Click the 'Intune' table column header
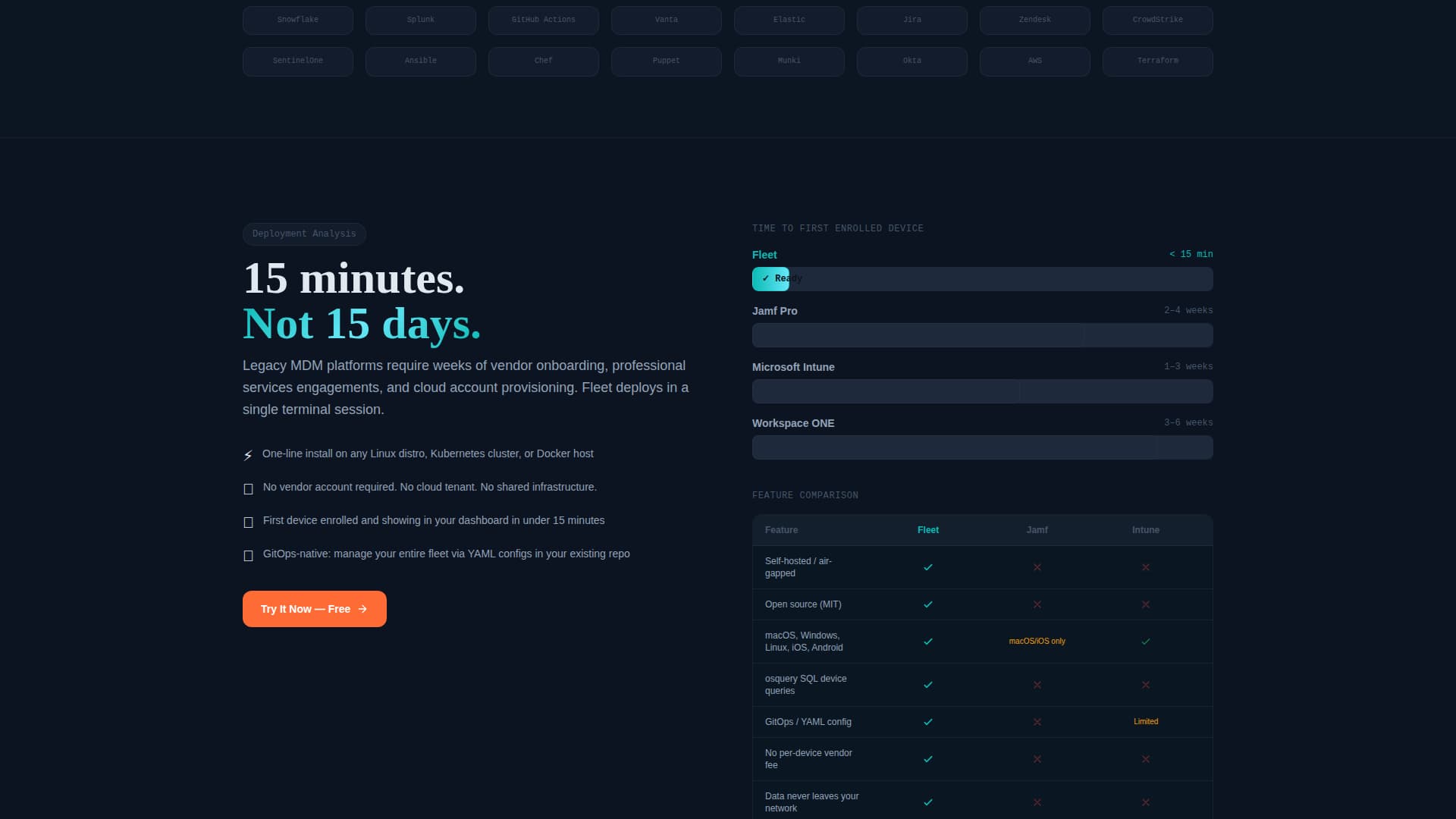This screenshot has height=819, width=1456. click(x=1146, y=530)
